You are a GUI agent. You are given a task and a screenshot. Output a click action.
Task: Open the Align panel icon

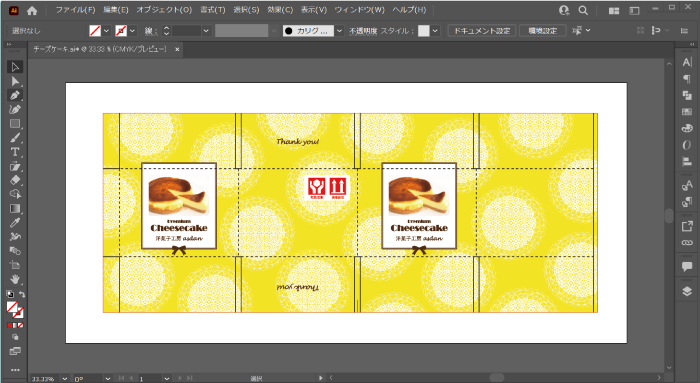click(687, 161)
